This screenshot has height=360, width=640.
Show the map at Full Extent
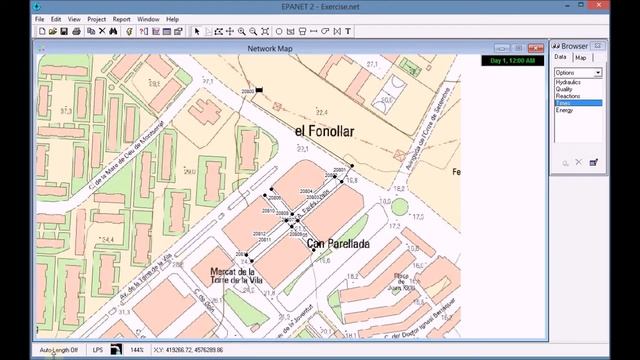point(265,31)
